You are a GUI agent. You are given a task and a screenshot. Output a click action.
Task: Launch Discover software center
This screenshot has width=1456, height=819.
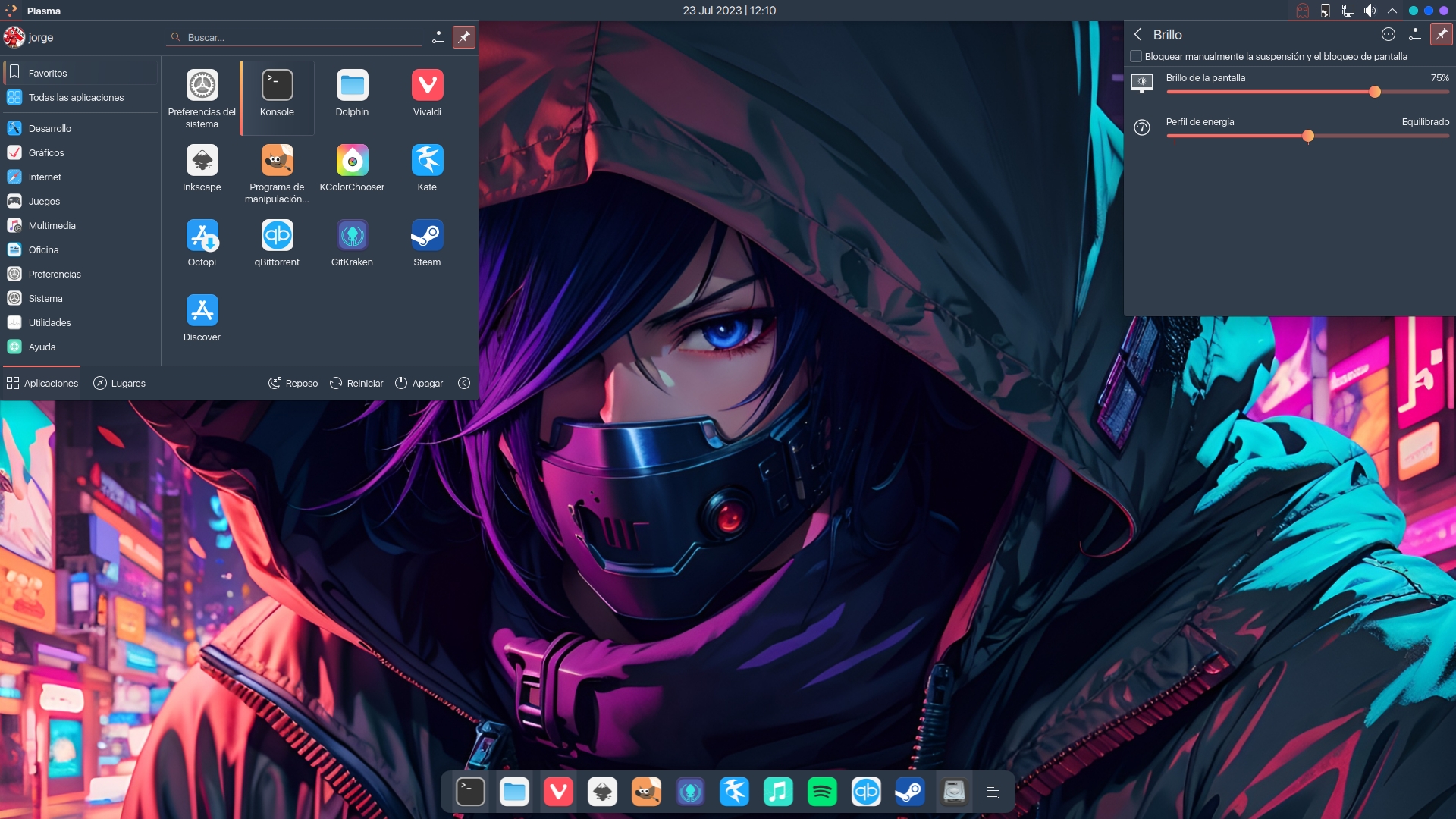[202, 323]
